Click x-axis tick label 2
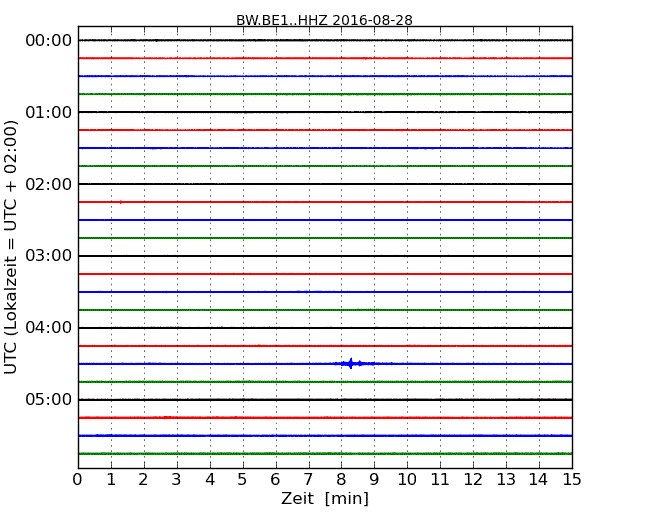The width and height of the screenshot is (650, 520). coord(143,480)
